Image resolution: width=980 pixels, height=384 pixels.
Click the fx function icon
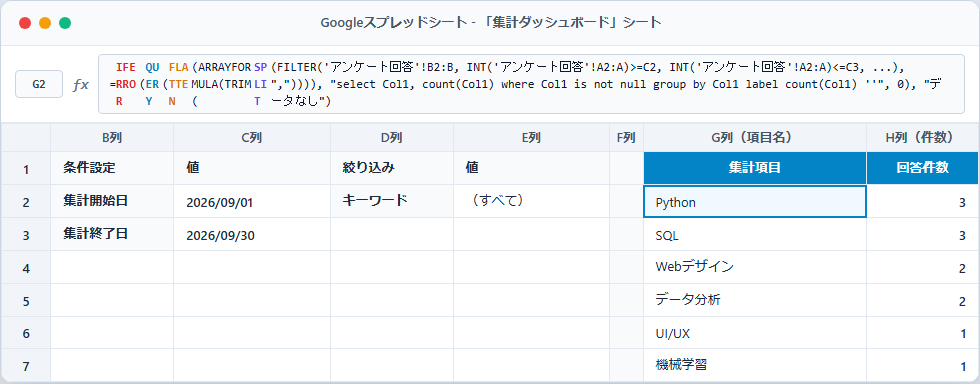point(81,84)
